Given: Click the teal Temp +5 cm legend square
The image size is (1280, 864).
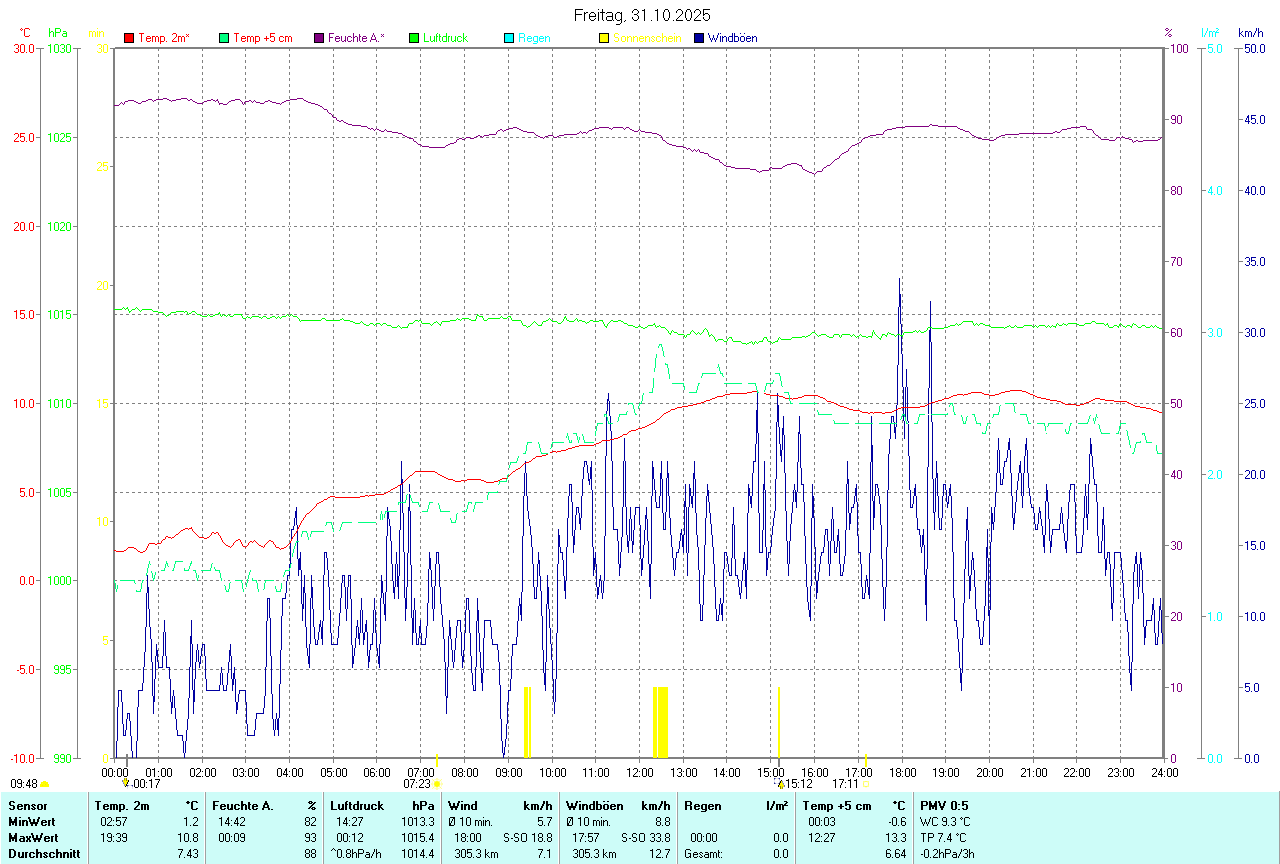Looking at the screenshot, I should tap(224, 38).
